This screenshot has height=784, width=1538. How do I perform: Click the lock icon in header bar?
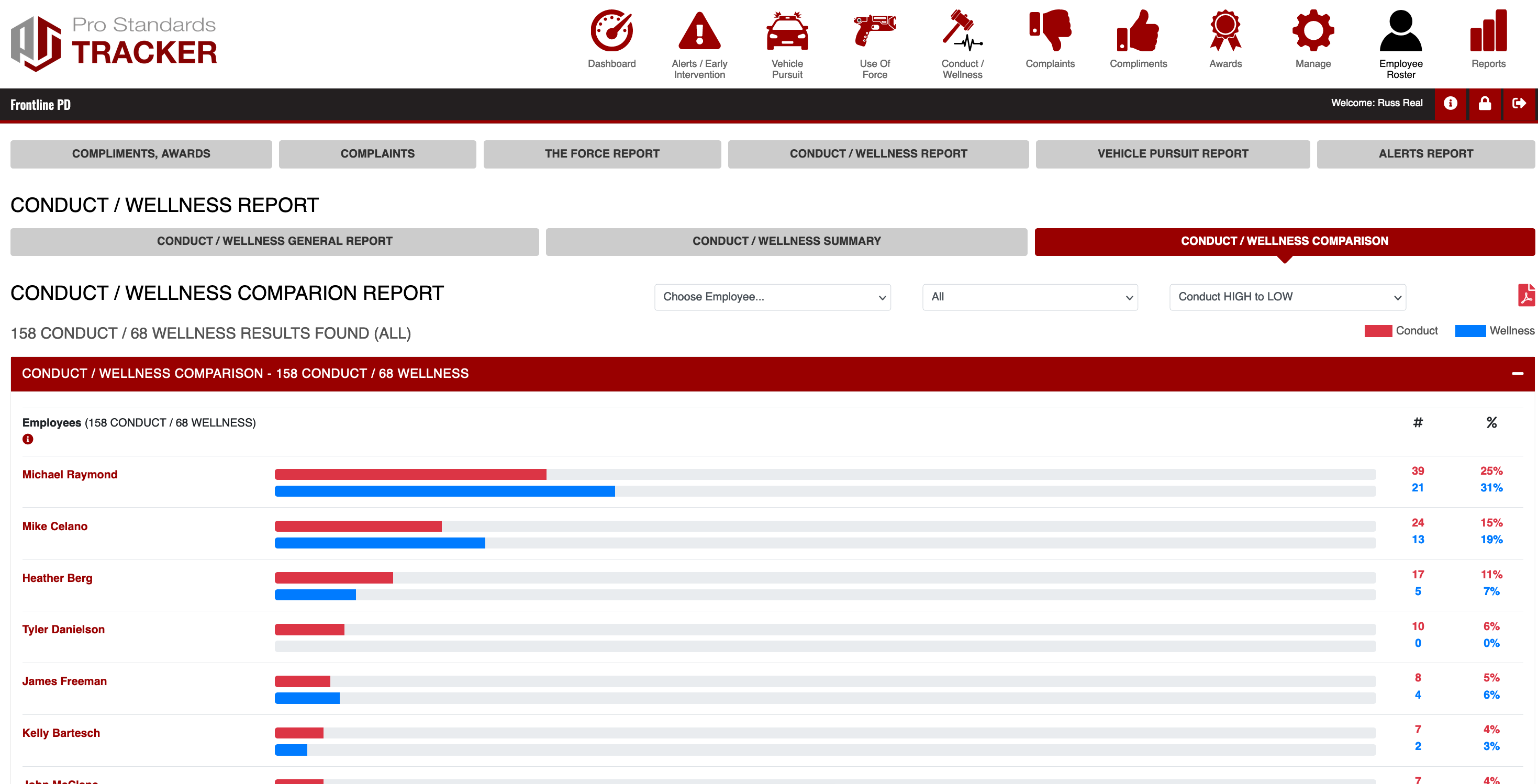(x=1485, y=104)
